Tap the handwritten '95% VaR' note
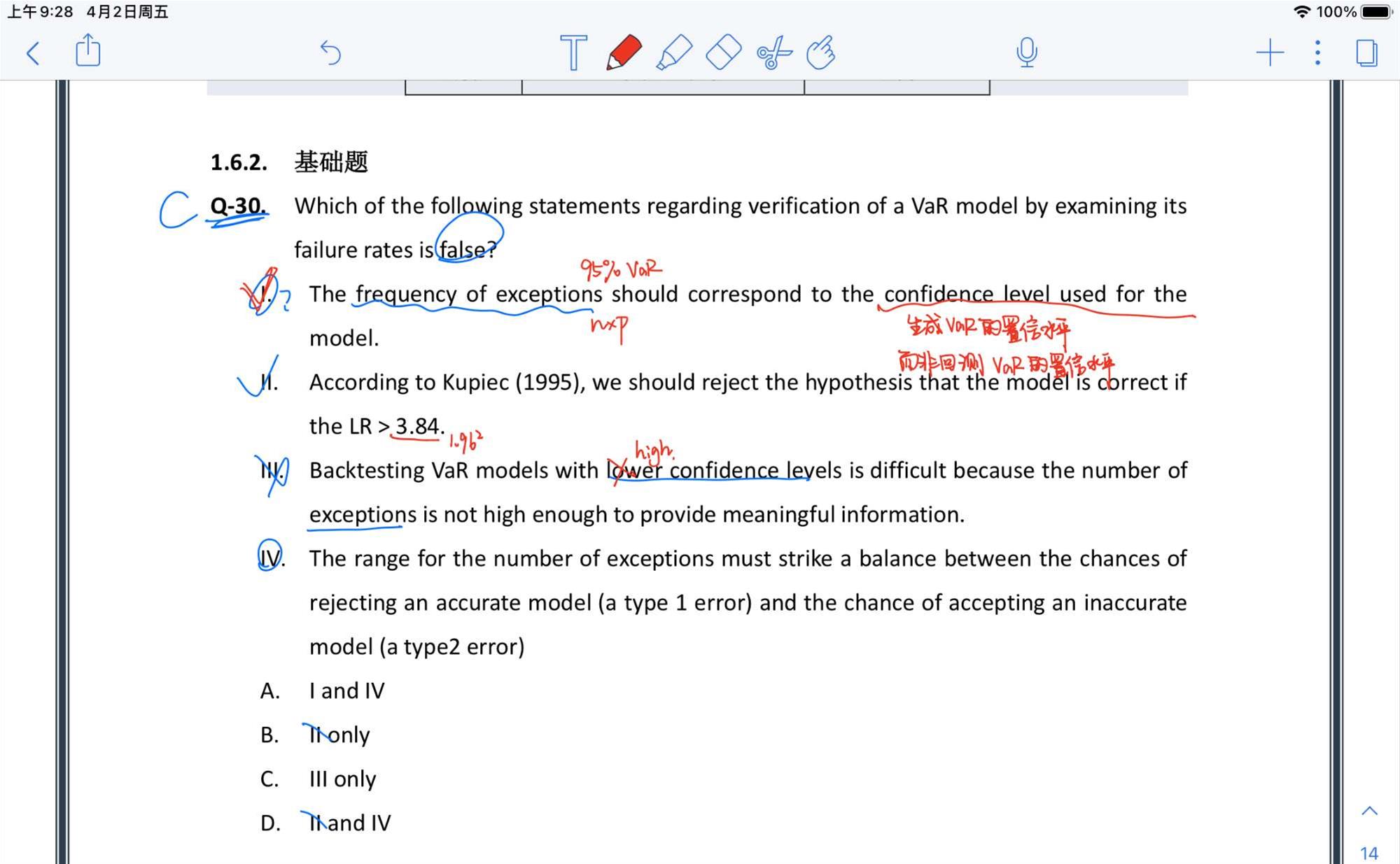1400x864 pixels. [x=620, y=269]
